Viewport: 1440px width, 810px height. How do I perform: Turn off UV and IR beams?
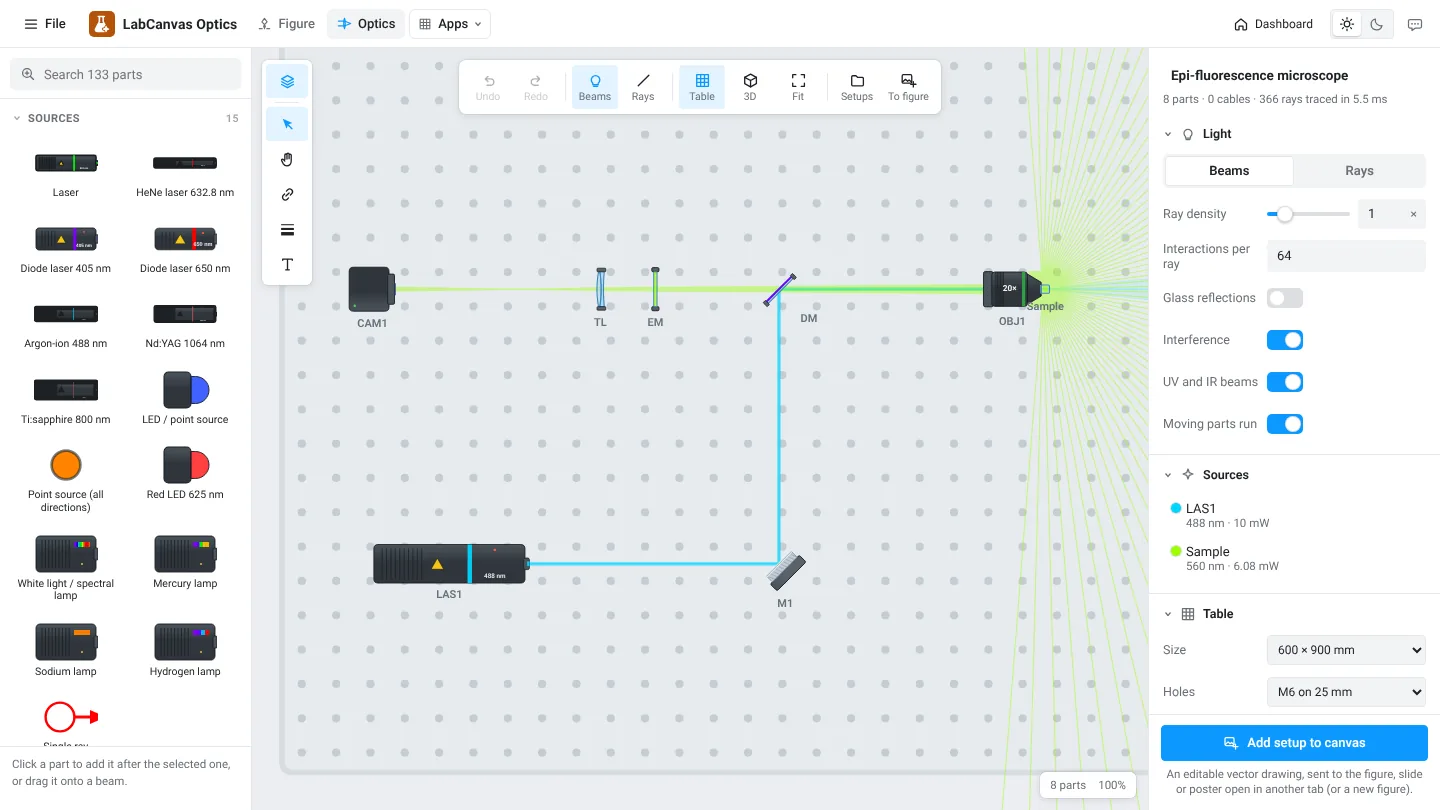[1285, 382]
